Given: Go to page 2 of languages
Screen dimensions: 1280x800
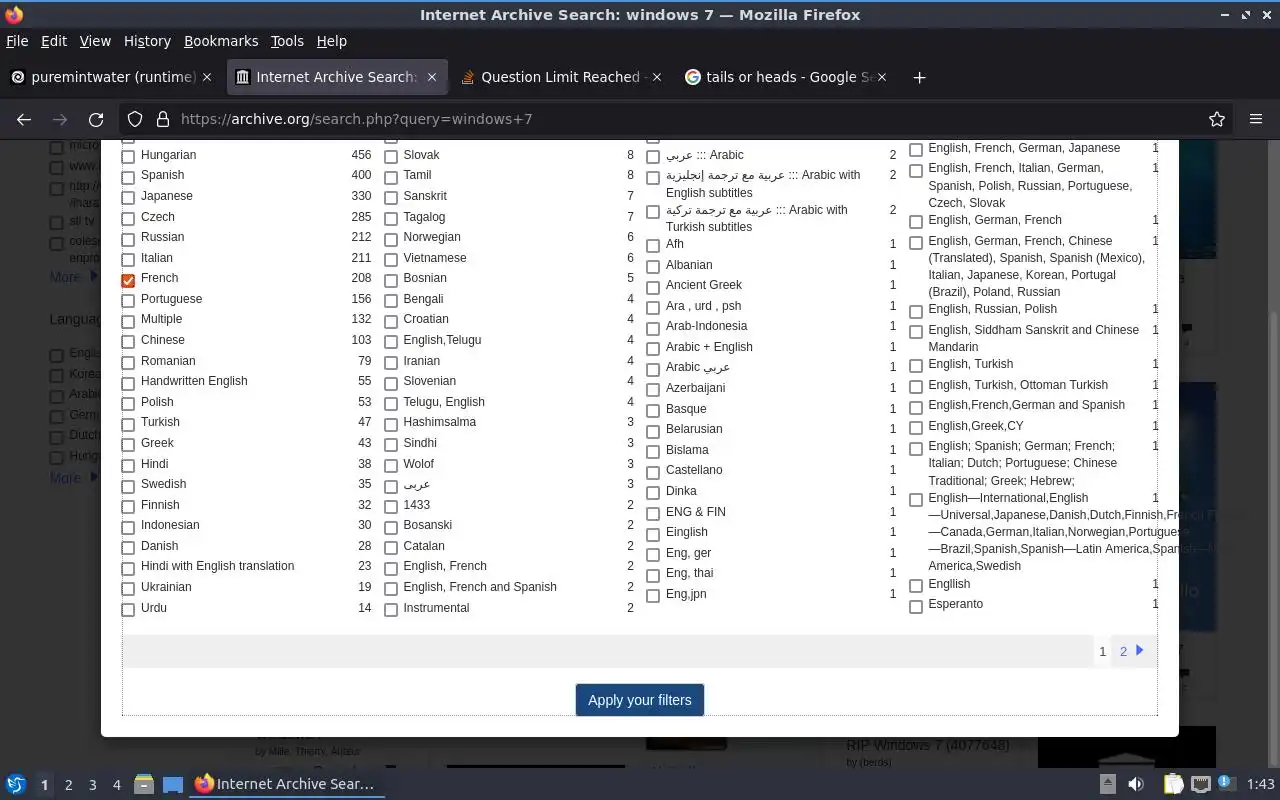Looking at the screenshot, I should tap(1123, 651).
